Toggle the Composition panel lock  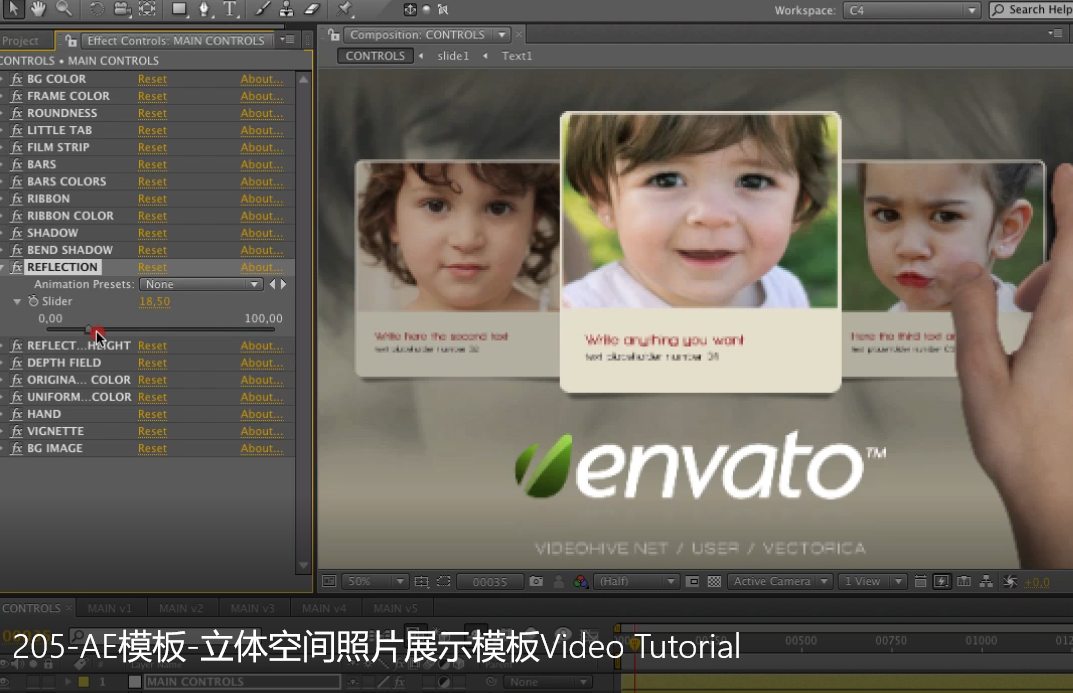(x=333, y=34)
